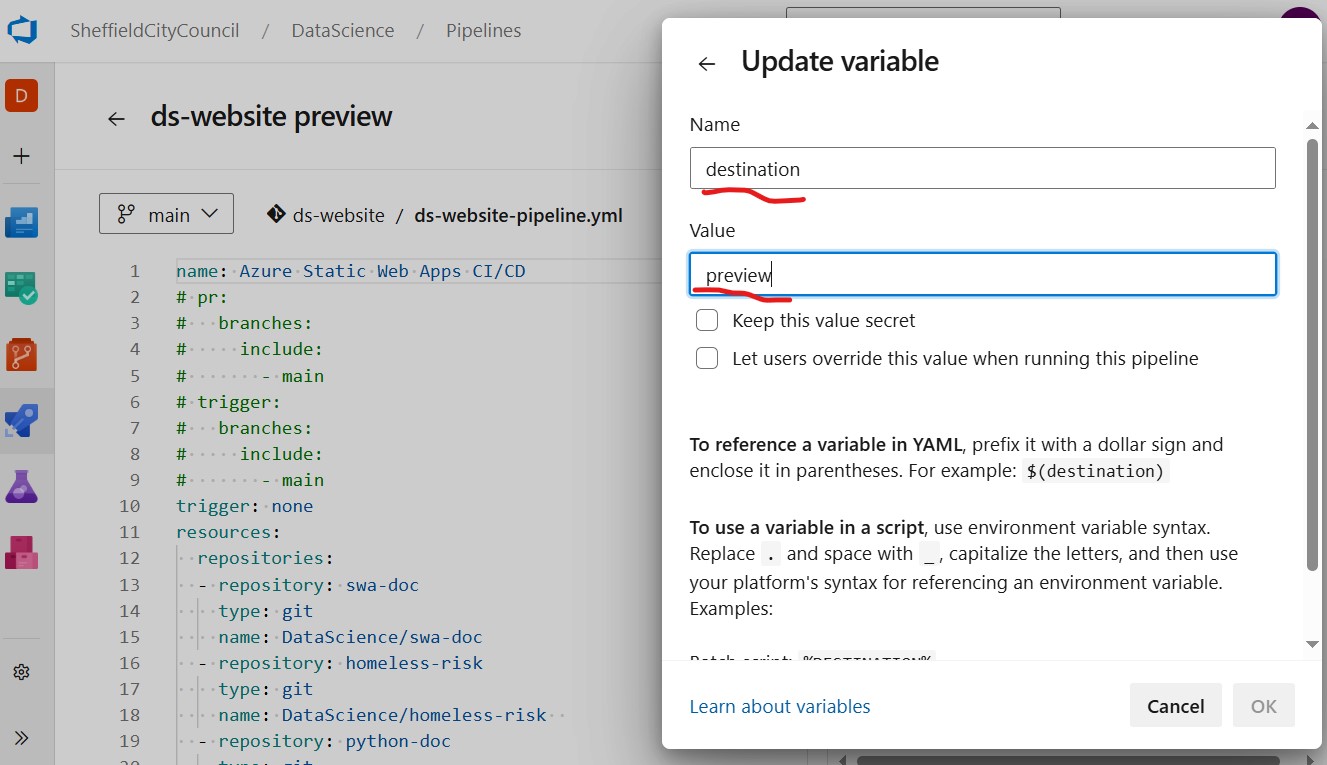Click ds-website-pipeline.yml file name
The image size is (1327, 765).
pos(519,215)
